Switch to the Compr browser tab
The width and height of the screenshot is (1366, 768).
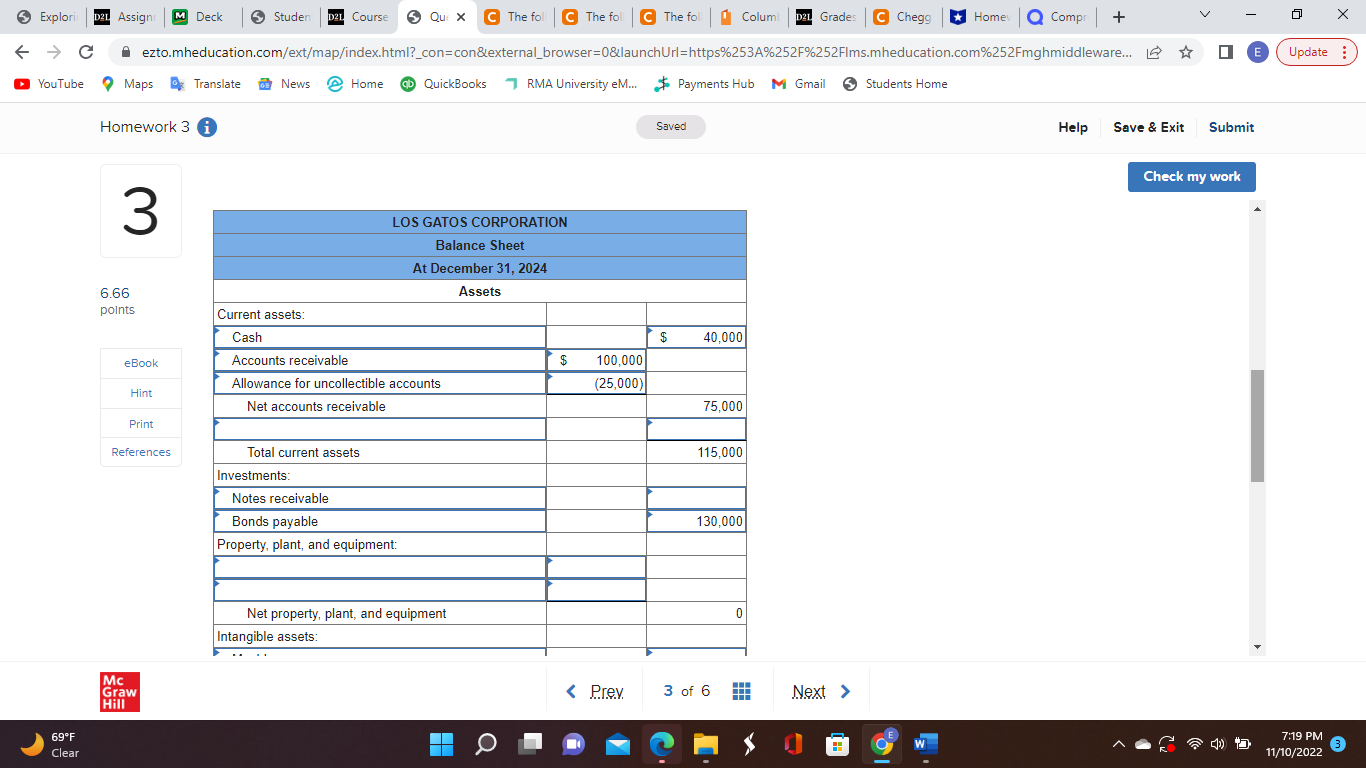[1059, 17]
